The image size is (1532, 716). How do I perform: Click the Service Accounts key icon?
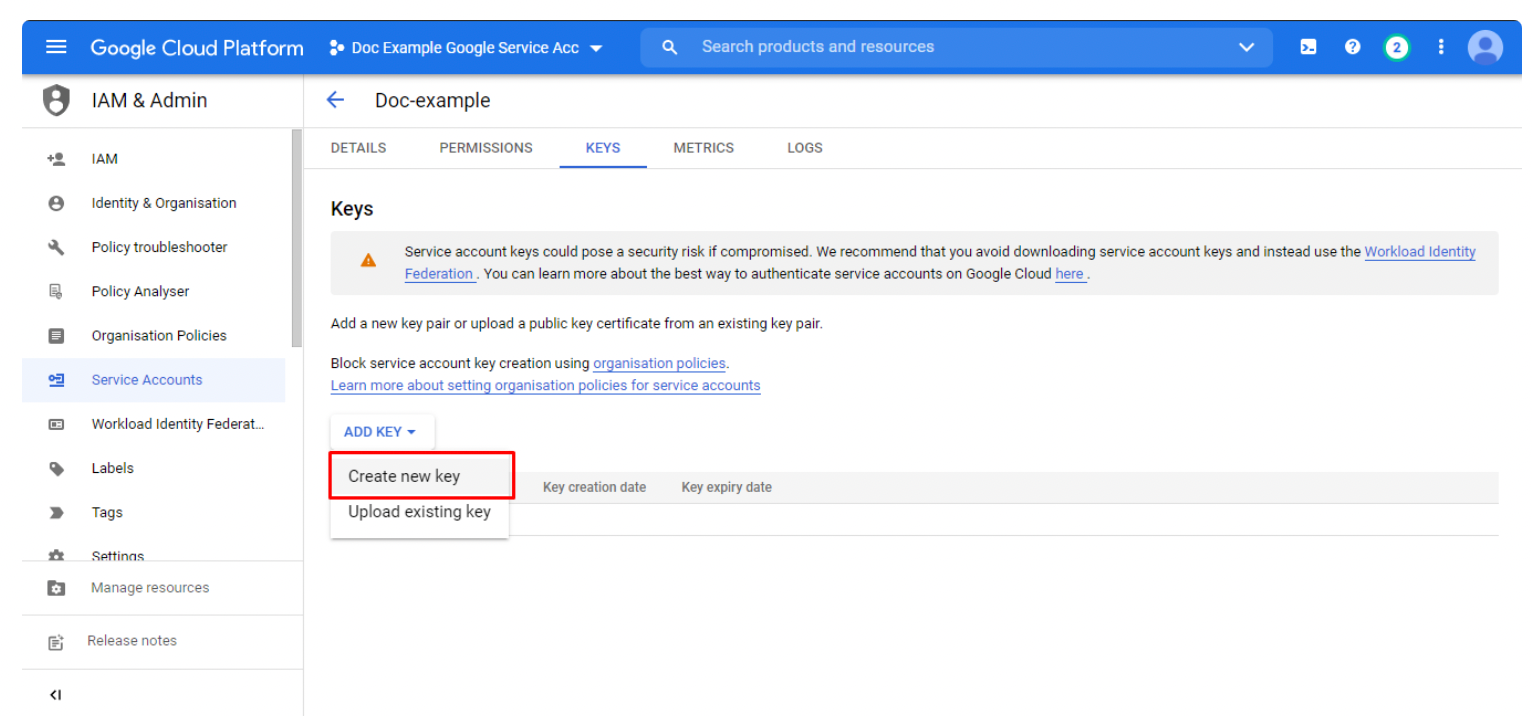point(56,380)
